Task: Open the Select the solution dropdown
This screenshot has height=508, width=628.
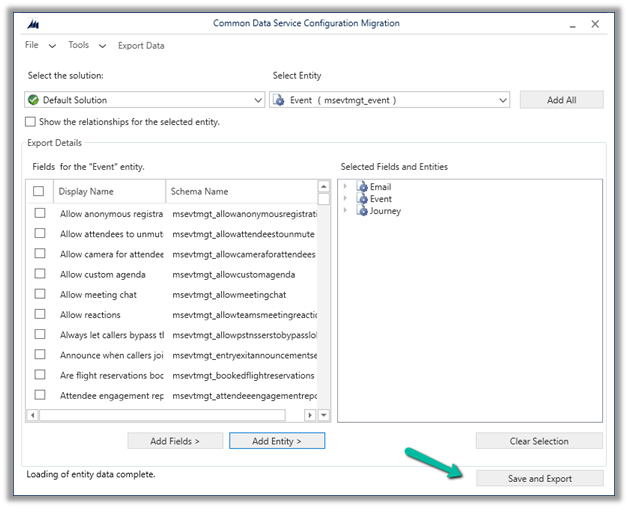Action: (x=258, y=100)
